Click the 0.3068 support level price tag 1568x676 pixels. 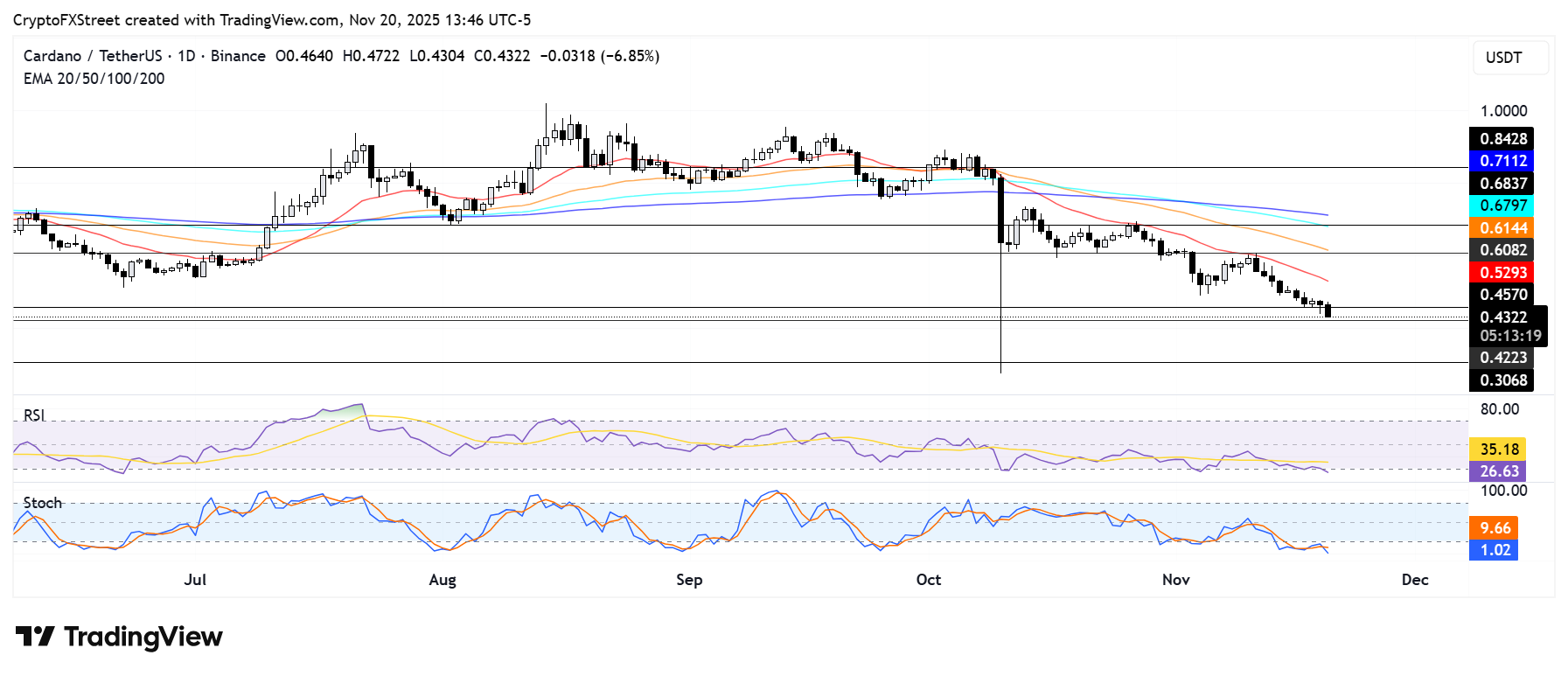click(x=1502, y=380)
